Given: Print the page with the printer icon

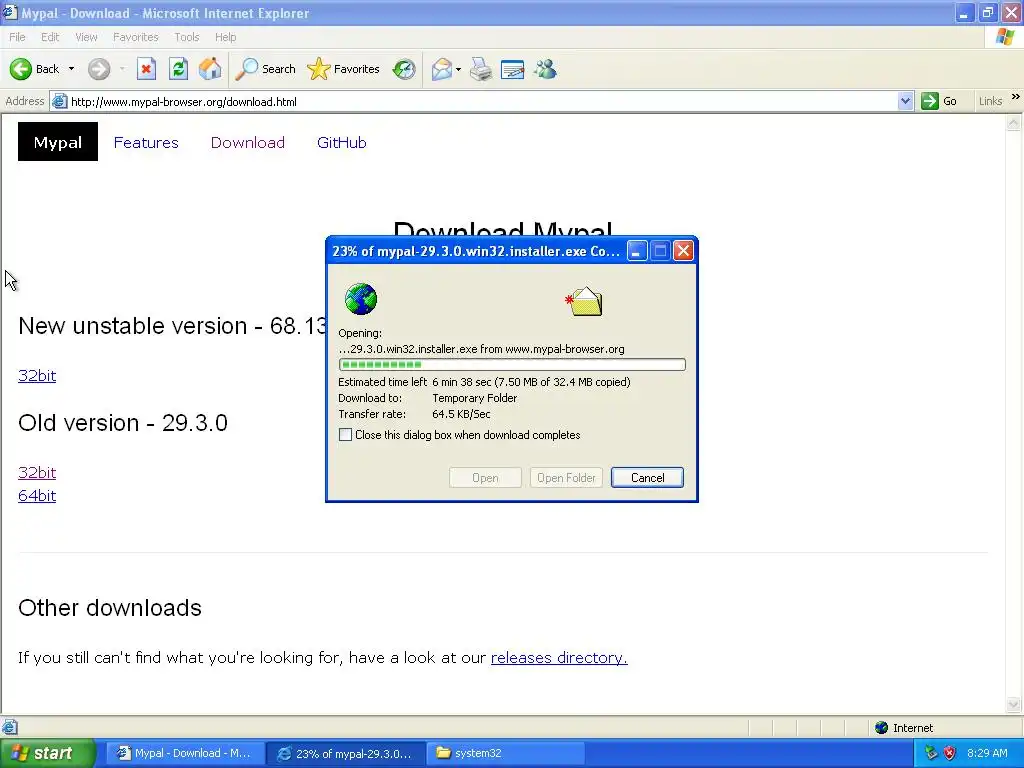Looking at the screenshot, I should click(x=481, y=69).
